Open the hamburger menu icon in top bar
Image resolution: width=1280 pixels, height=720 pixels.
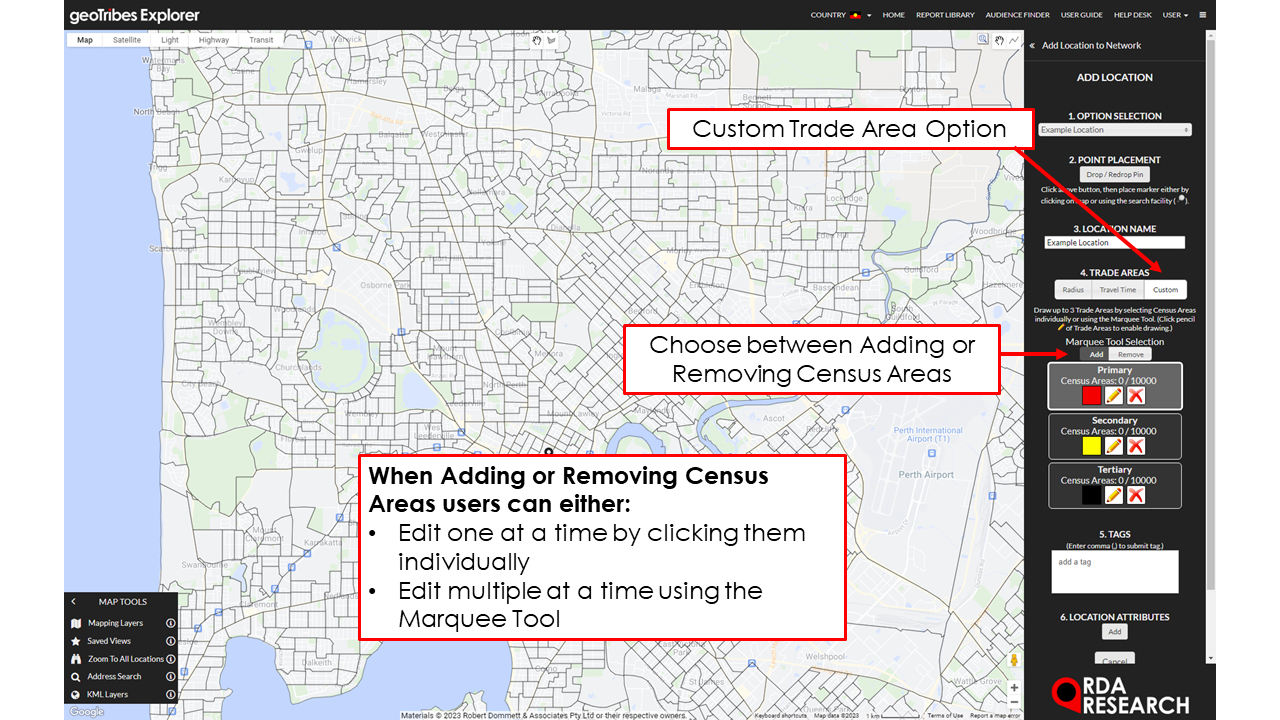pyautogui.click(x=1202, y=15)
